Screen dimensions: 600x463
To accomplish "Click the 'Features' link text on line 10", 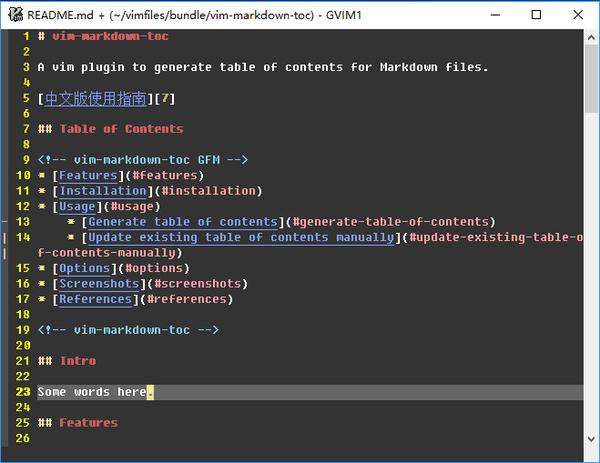I will pyautogui.click(x=88, y=176).
